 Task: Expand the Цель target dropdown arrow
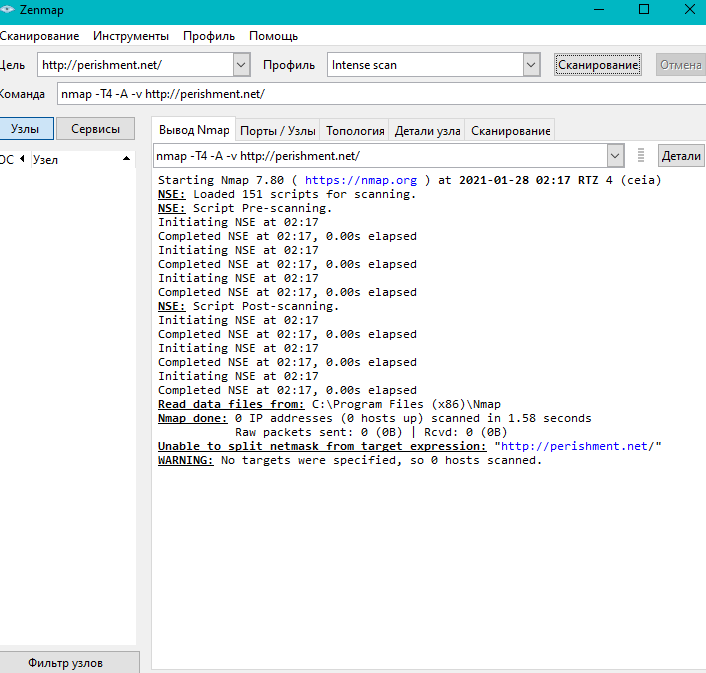[241, 65]
